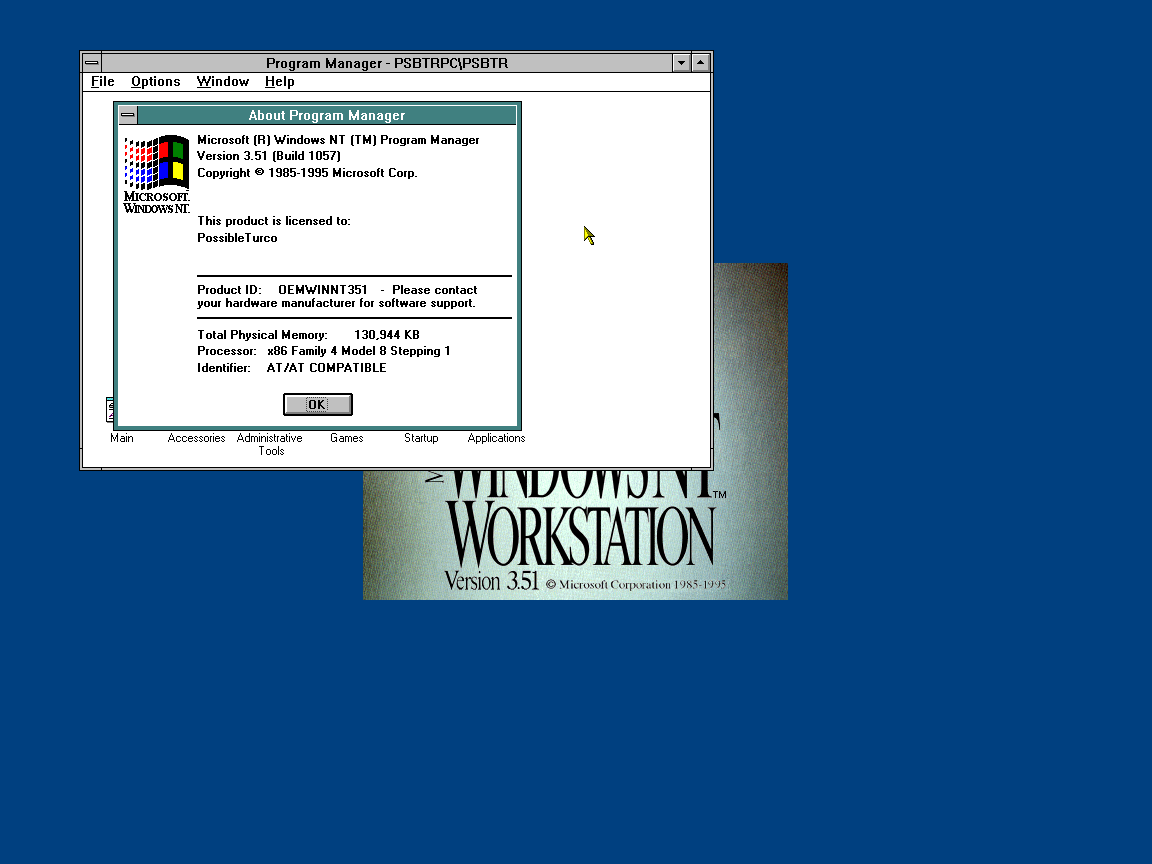This screenshot has width=1152, height=864.
Task: Open the Help menu
Action: [279, 81]
